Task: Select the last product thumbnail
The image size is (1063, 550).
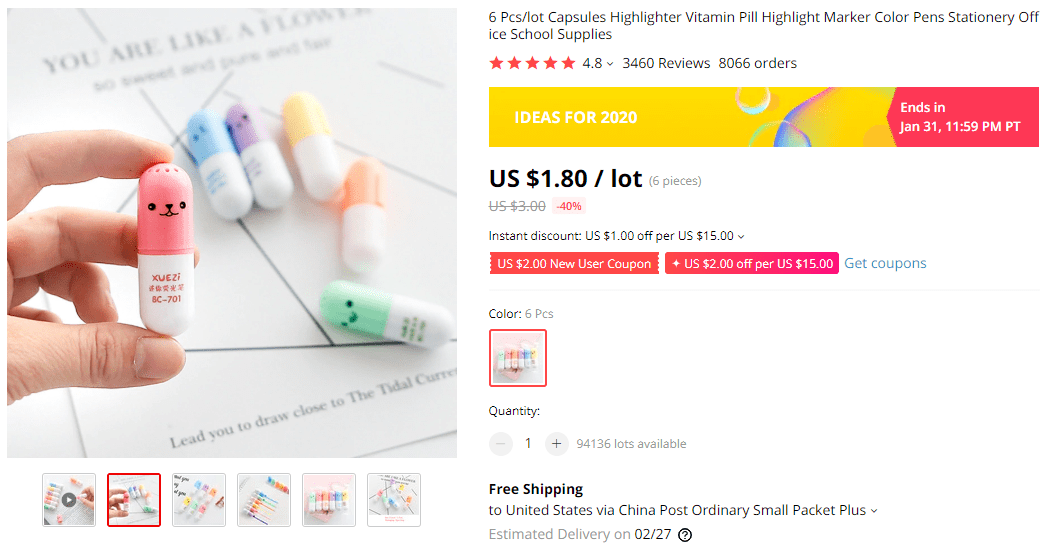Action: pyautogui.click(x=394, y=499)
